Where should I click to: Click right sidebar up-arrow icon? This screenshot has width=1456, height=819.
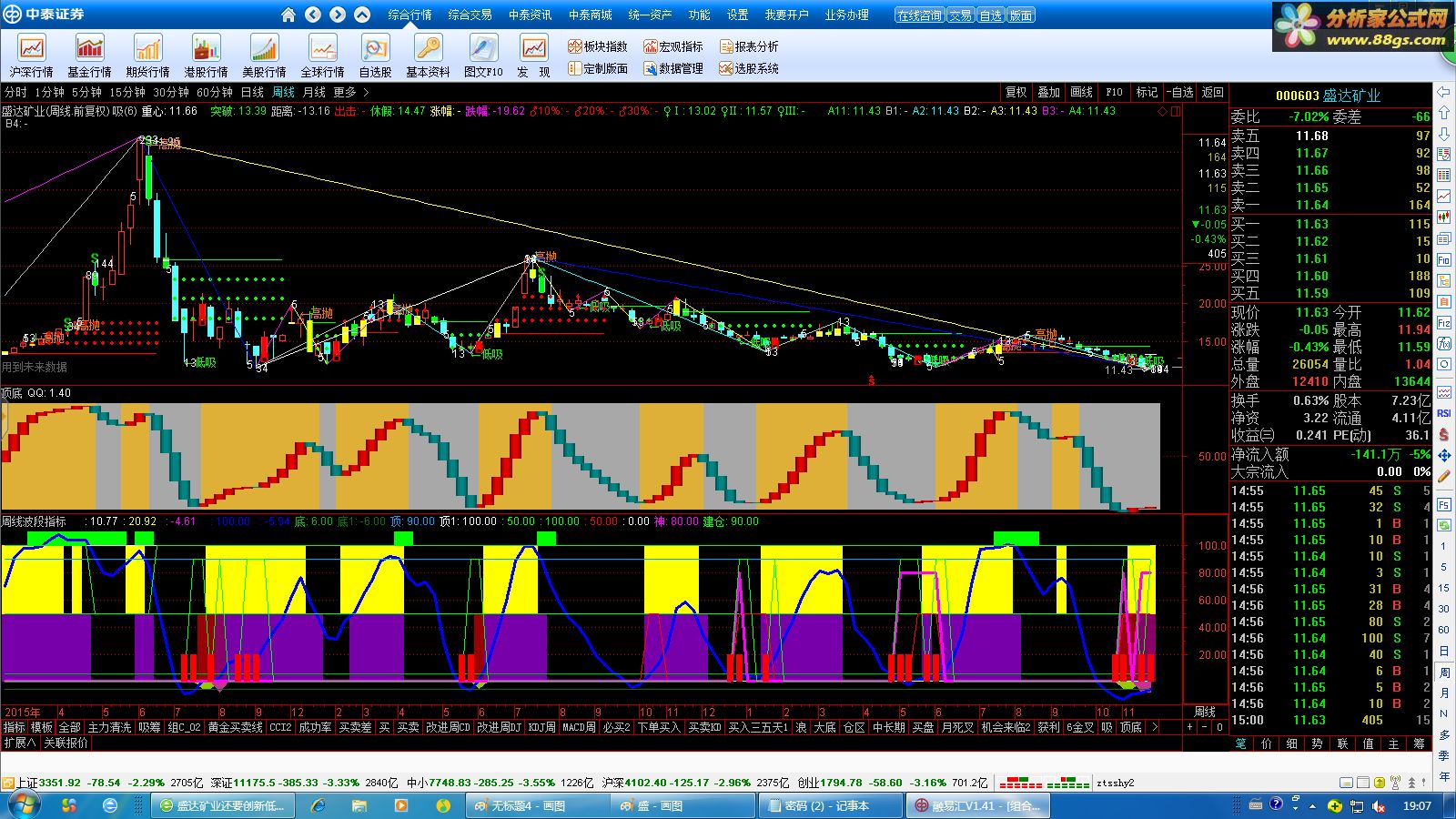click(1444, 113)
